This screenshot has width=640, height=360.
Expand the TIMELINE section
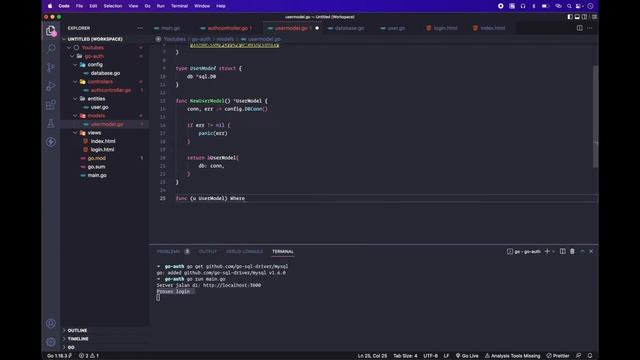coord(78,339)
